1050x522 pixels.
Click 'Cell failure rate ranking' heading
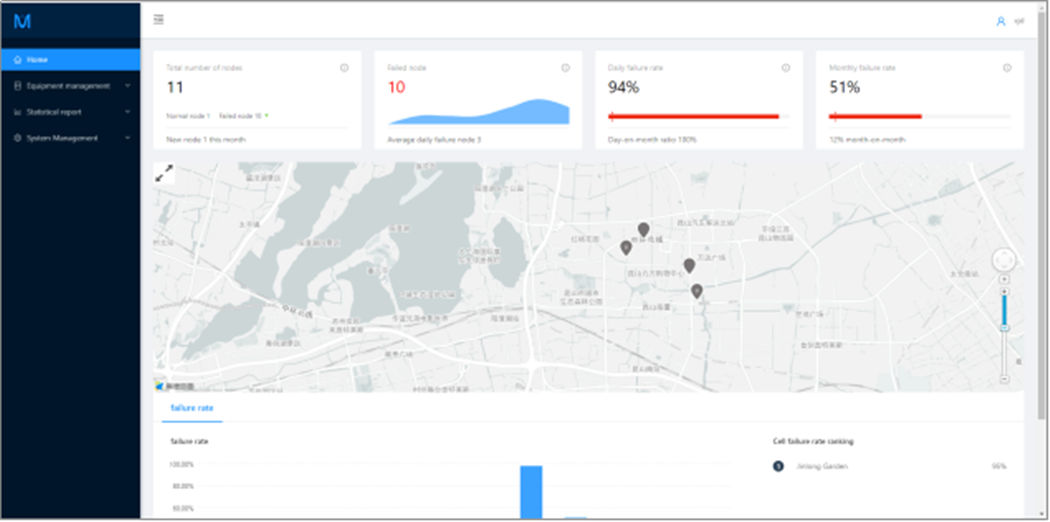point(812,442)
